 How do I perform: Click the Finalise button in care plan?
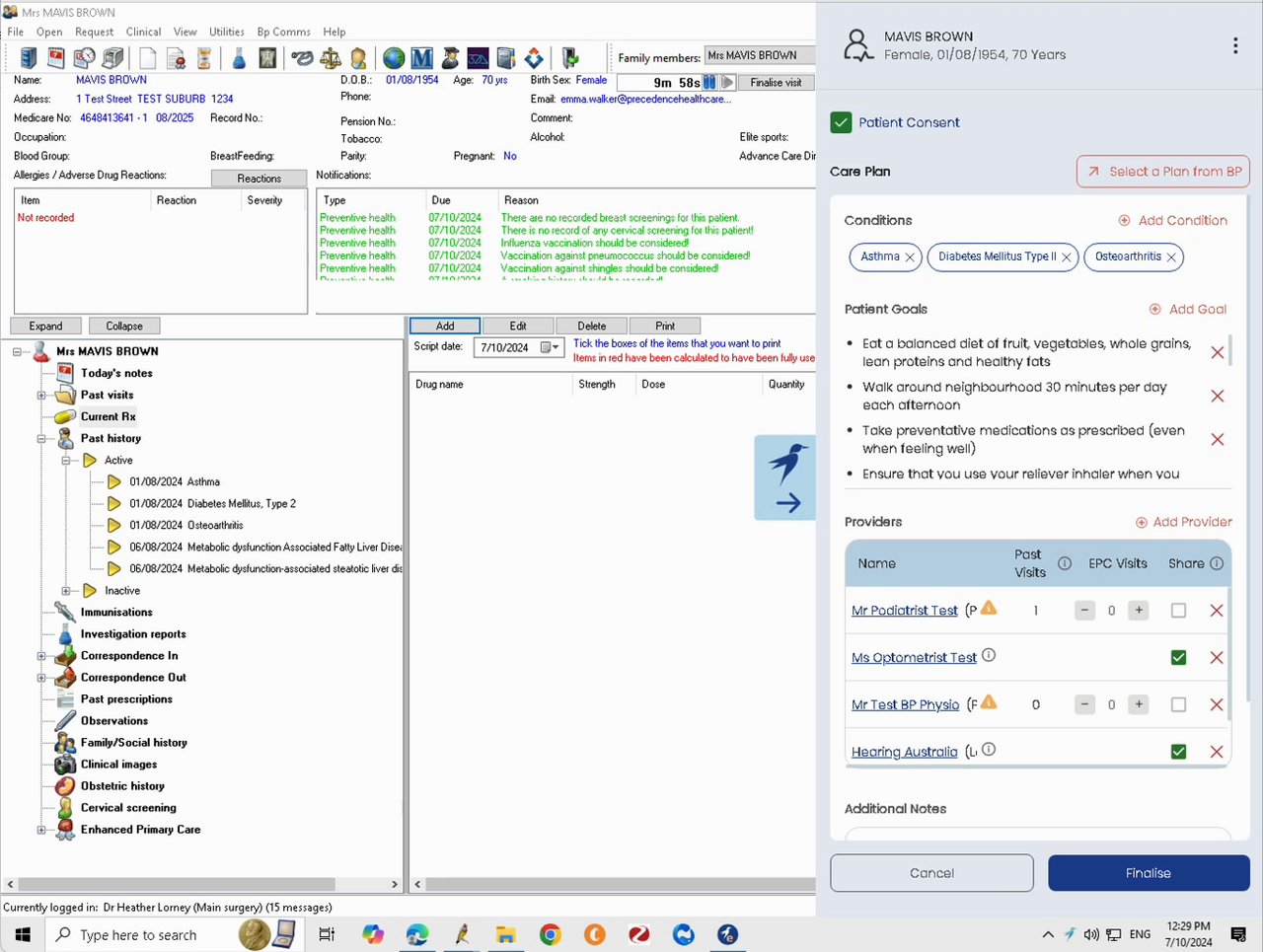click(x=1149, y=873)
